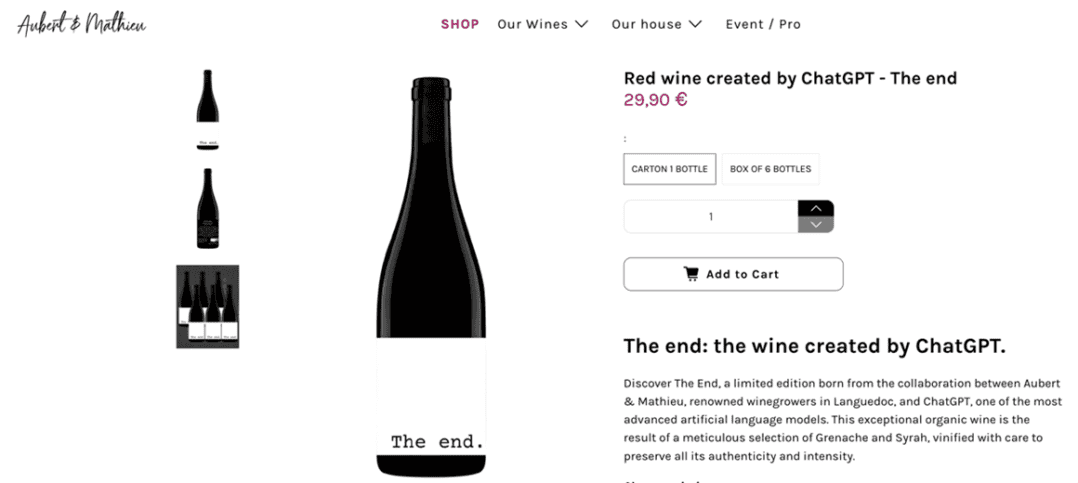Image resolution: width=1078 pixels, height=483 pixels.
Task: Click the quantity input field
Action: 710,216
